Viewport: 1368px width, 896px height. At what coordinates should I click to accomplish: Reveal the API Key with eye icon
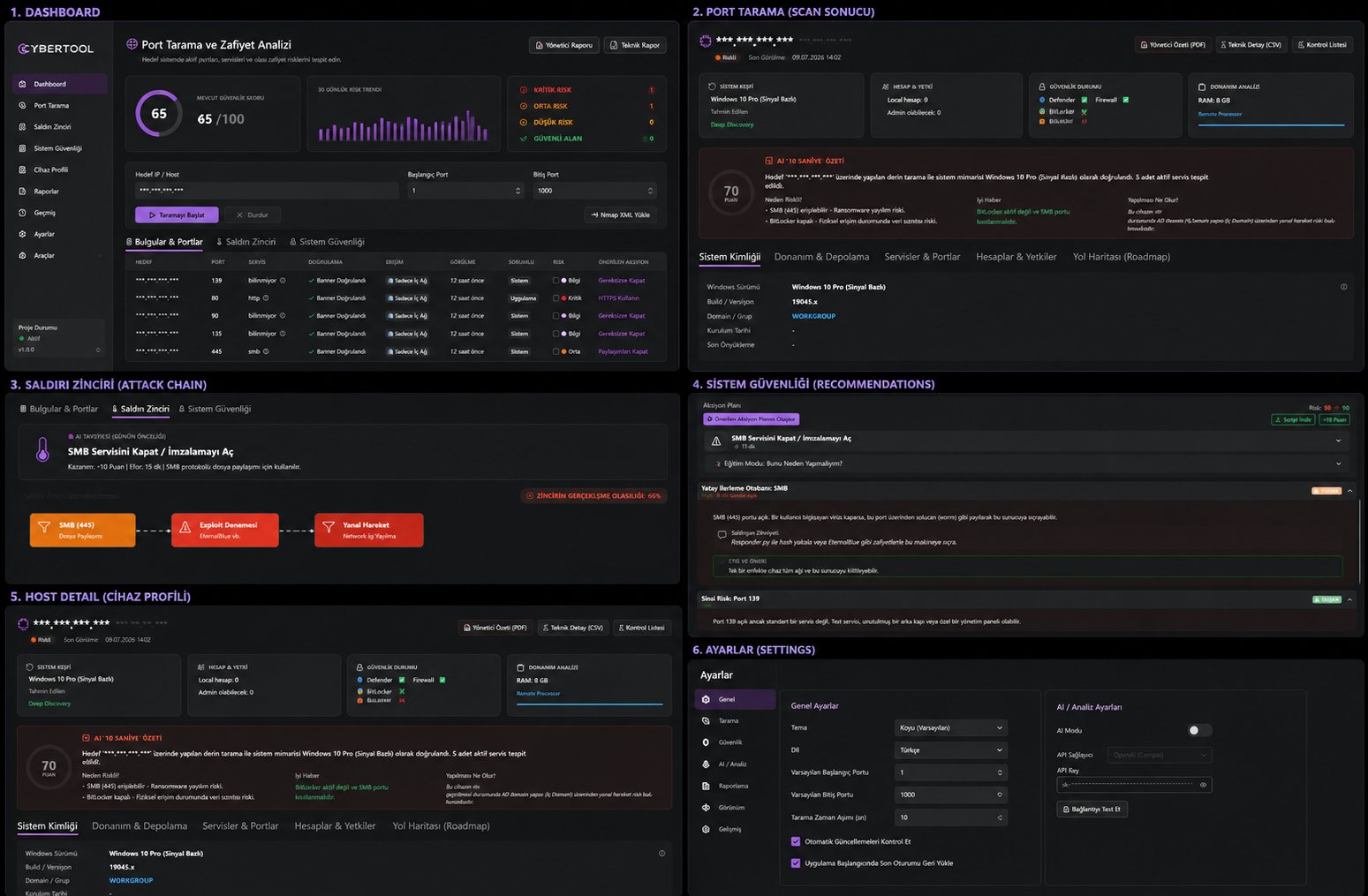point(1203,785)
